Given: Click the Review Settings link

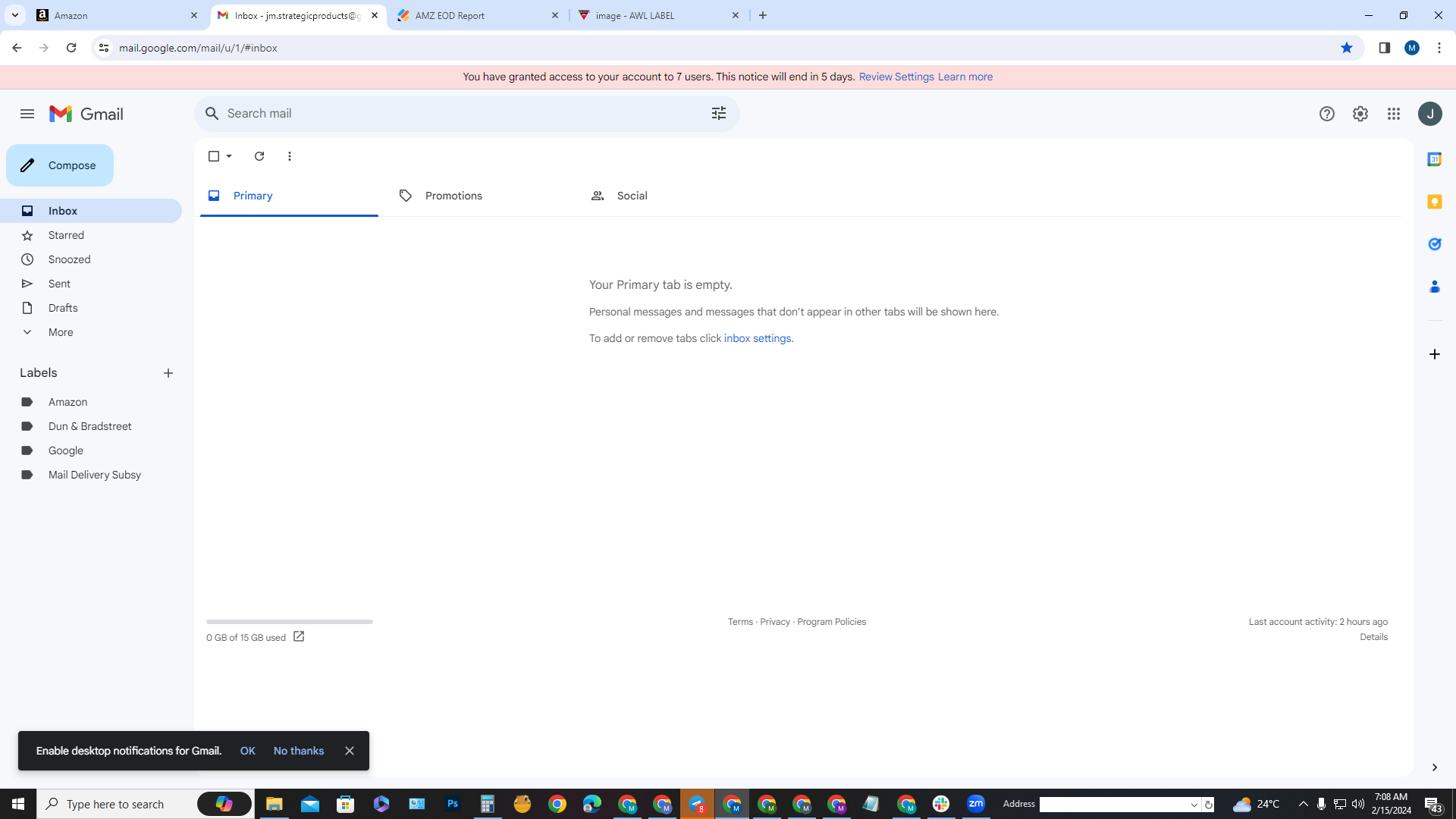Looking at the screenshot, I should tap(896, 77).
